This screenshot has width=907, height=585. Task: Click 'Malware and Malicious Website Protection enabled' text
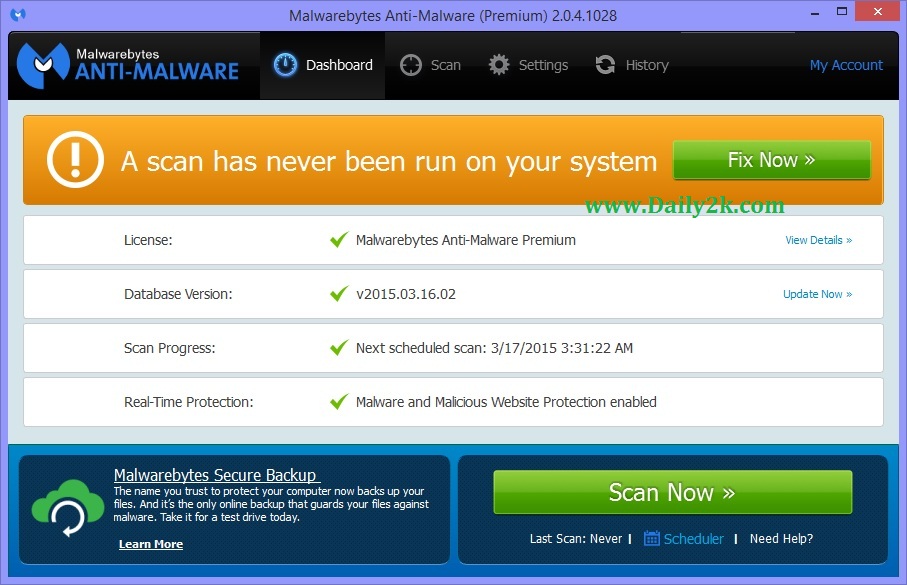click(506, 402)
